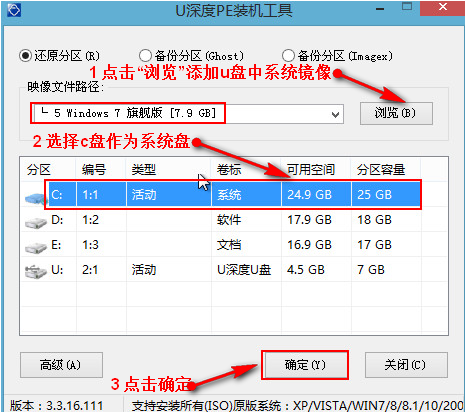This screenshot has height=412, width=467.
Task: Click the U深度 app logo icon in title bar
Action: [14, 10]
